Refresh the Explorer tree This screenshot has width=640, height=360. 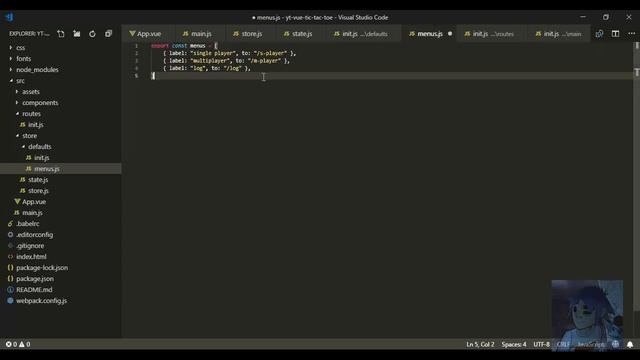(93, 34)
